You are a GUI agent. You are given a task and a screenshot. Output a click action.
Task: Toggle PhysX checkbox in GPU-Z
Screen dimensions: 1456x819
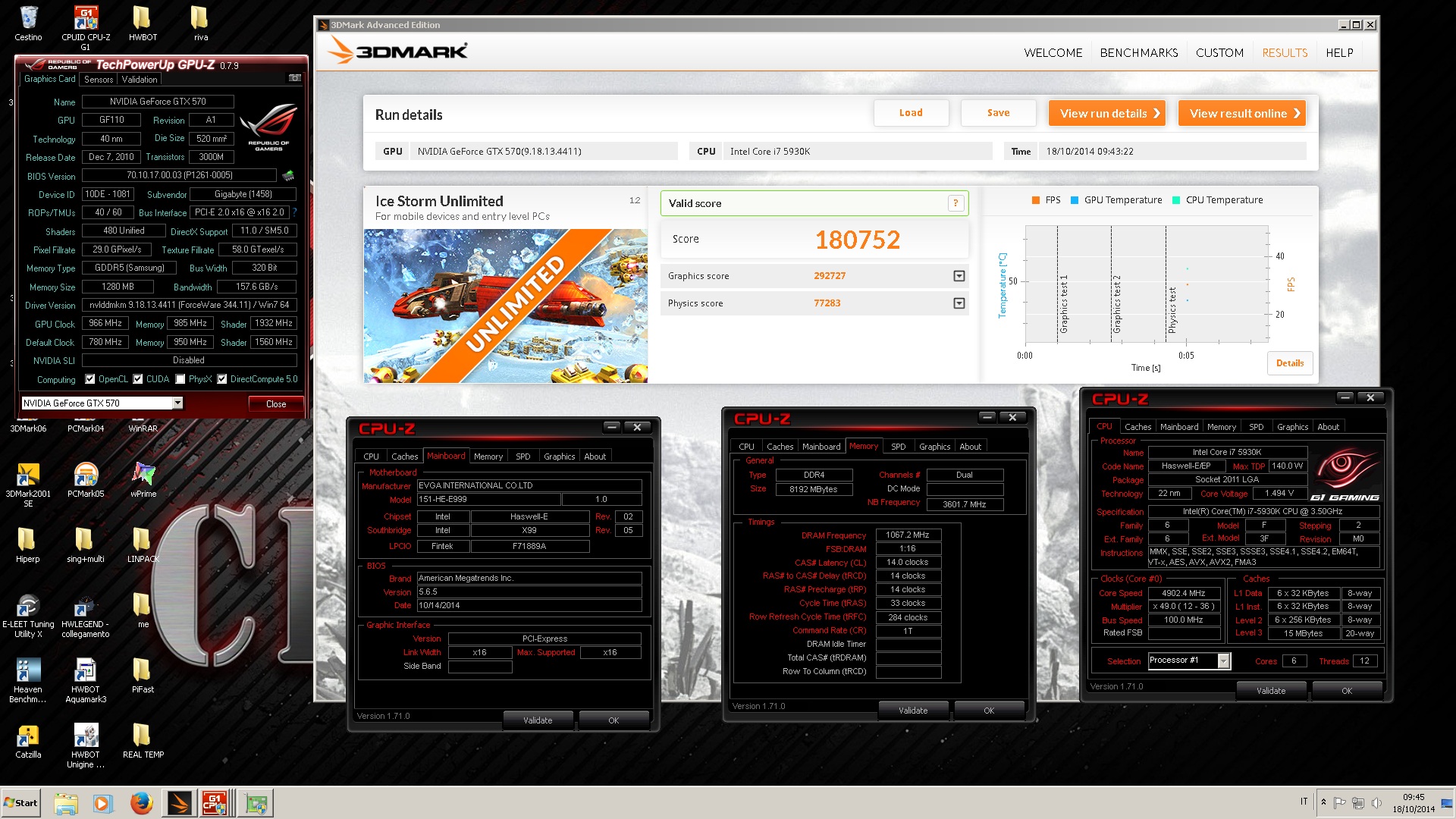[x=180, y=379]
